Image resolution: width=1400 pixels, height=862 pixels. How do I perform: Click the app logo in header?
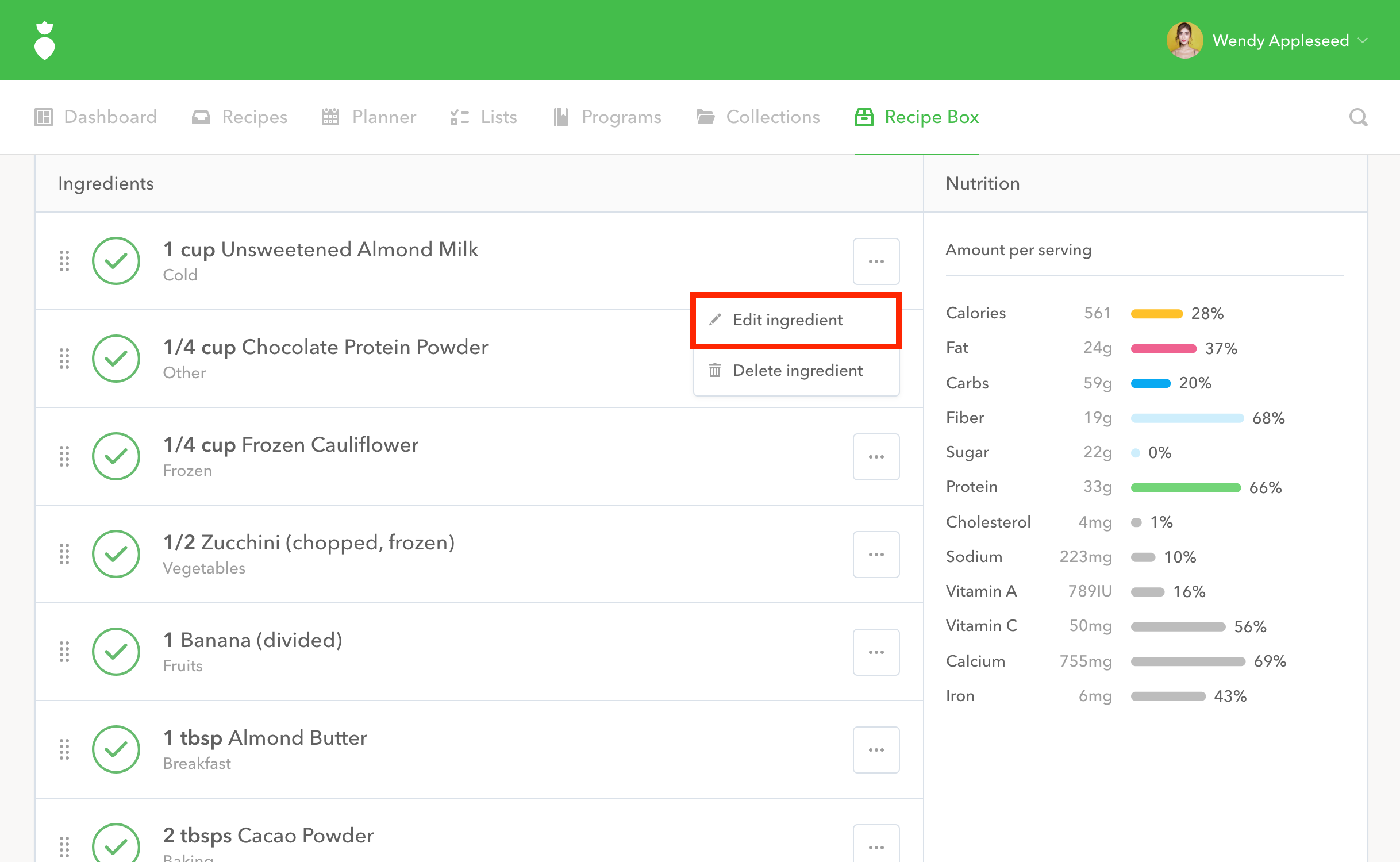tap(45, 40)
